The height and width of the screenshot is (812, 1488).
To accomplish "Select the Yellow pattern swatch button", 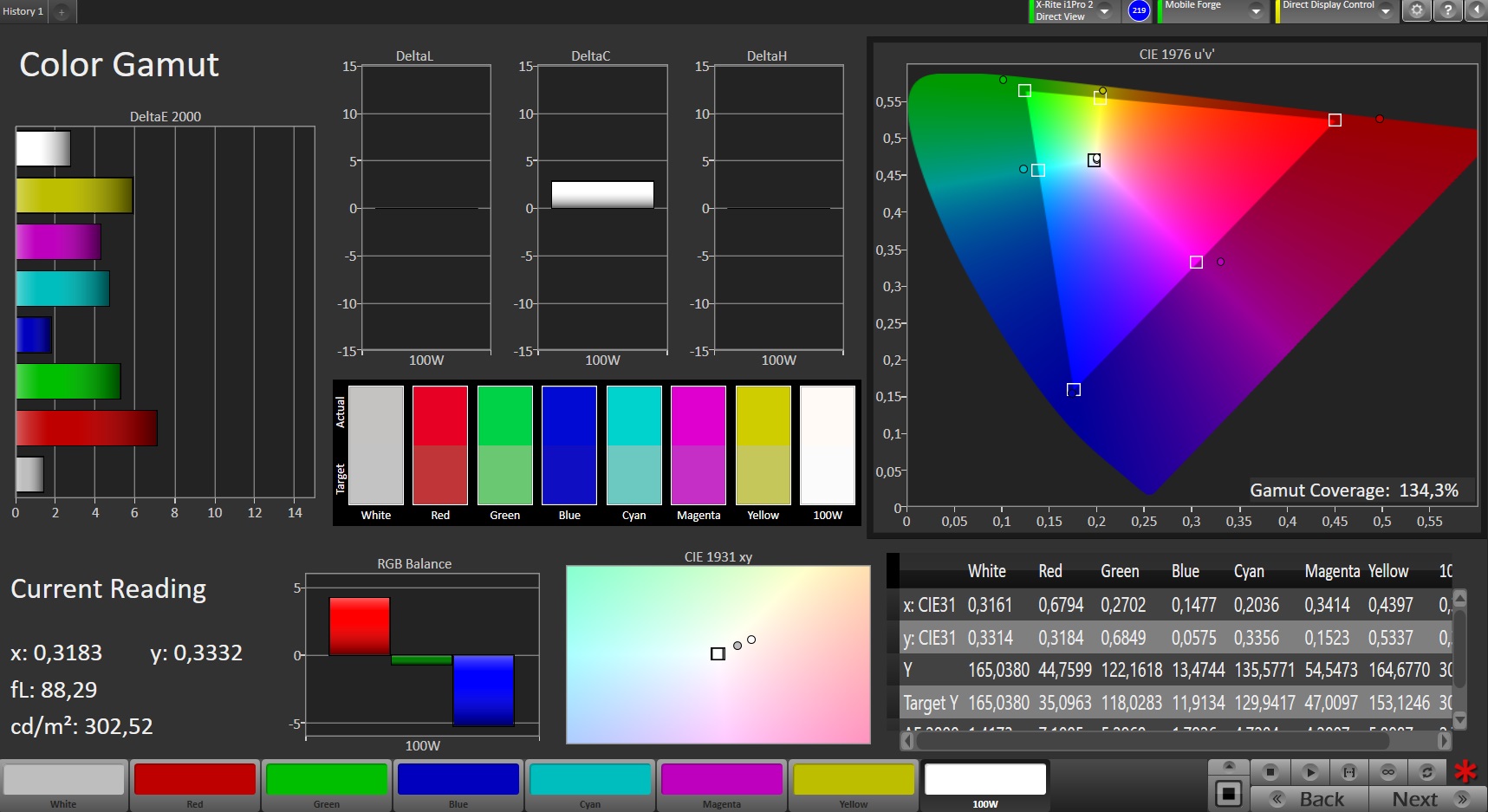I will pyautogui.click(x=854, y=785).
